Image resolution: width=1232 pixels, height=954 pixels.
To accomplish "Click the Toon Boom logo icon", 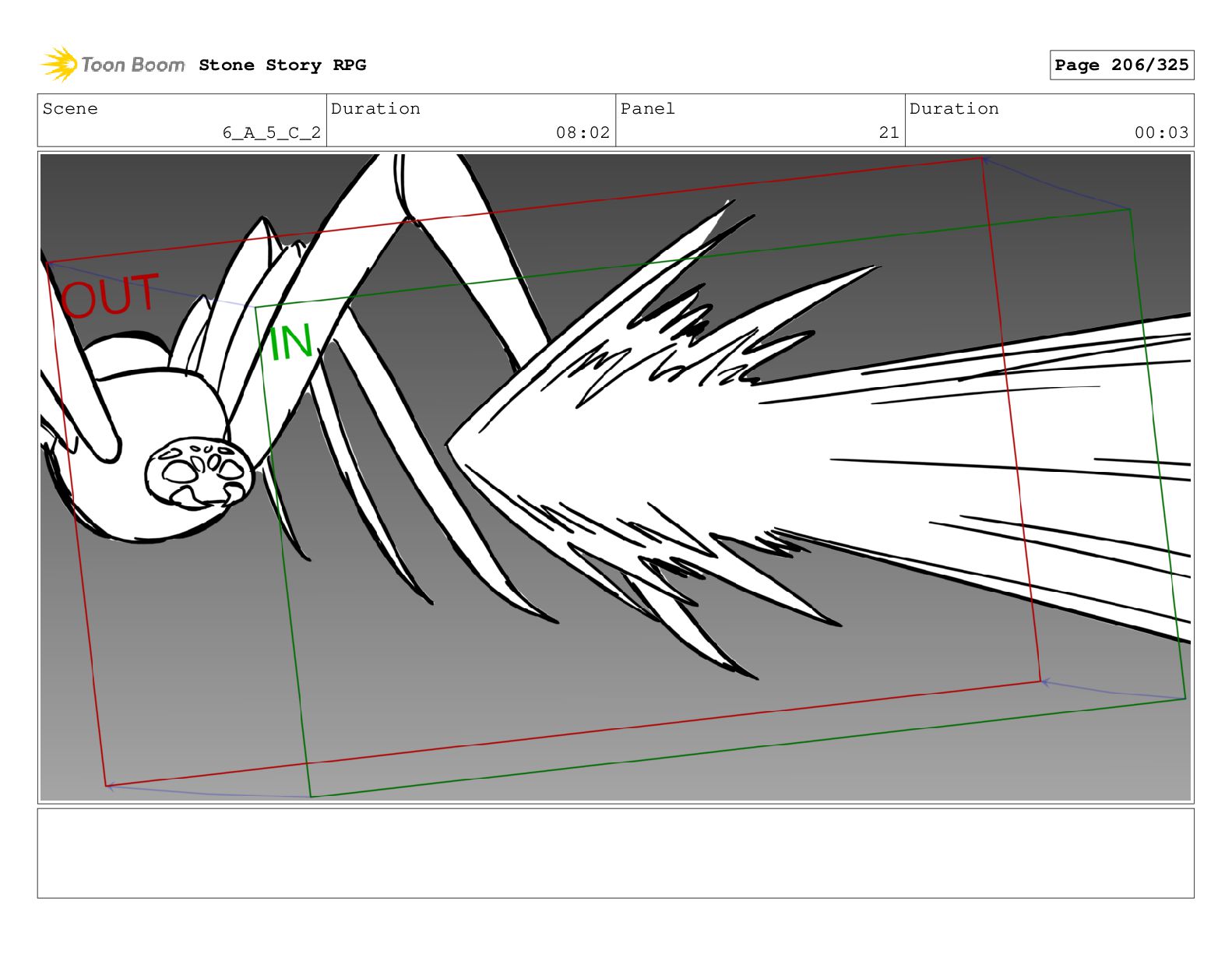I will [59, 64].
